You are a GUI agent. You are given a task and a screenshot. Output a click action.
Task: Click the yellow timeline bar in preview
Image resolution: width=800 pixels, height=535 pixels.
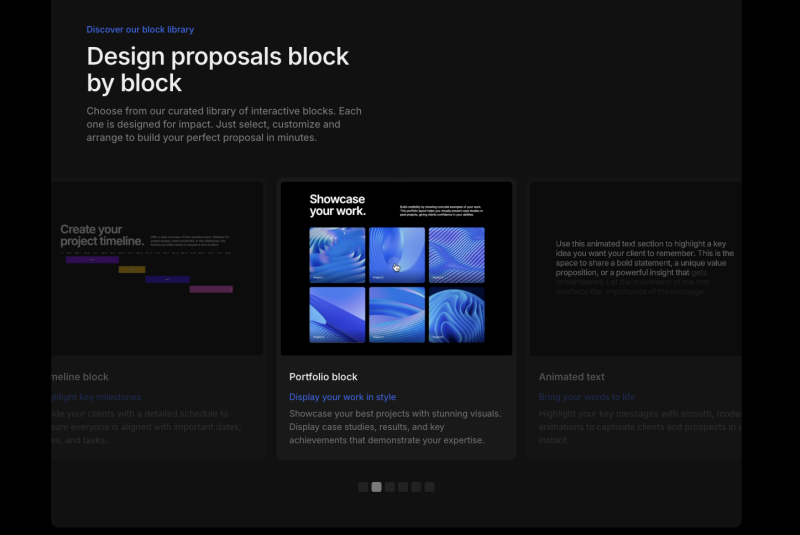tap(132, 269)
